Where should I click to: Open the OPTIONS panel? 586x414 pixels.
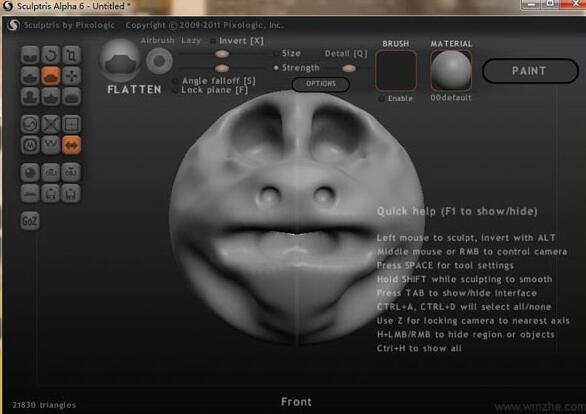pos(321,84)
